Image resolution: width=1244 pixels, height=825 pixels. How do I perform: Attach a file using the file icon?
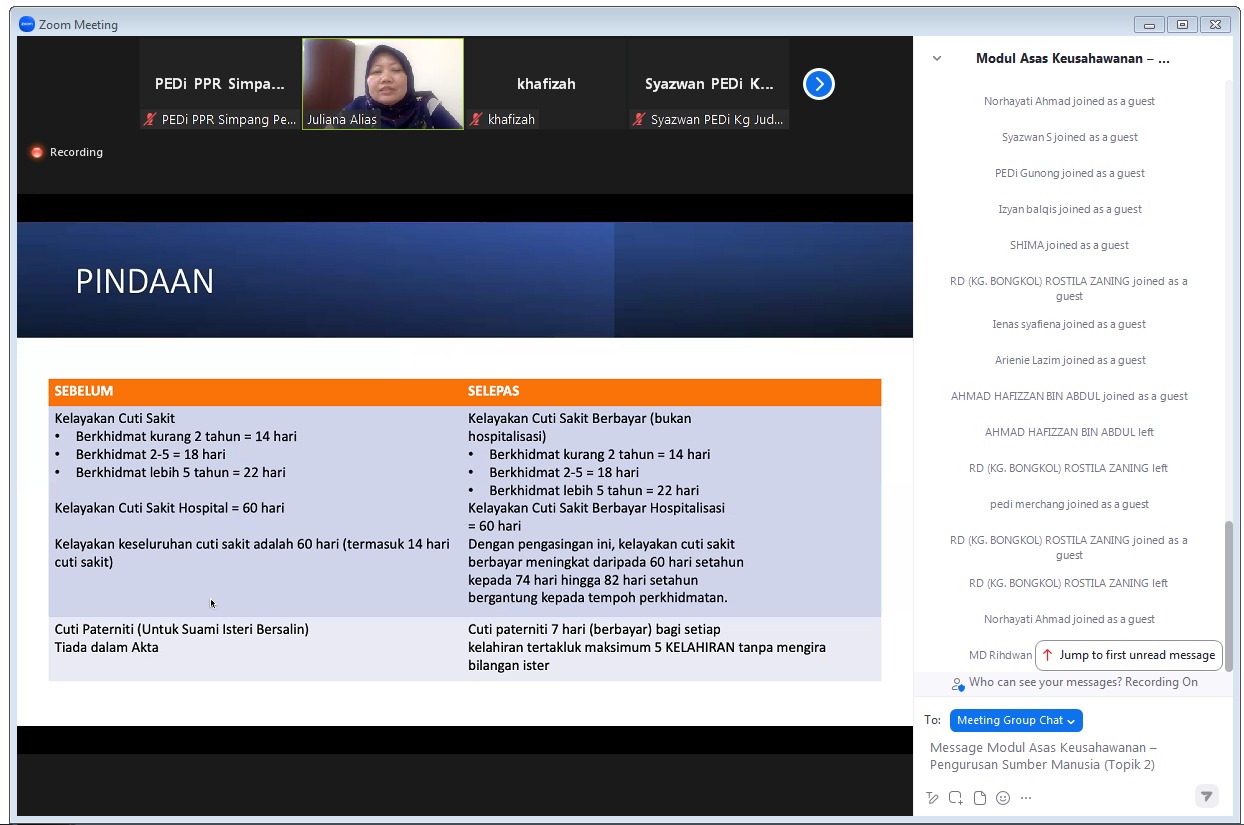pos(980,798)
